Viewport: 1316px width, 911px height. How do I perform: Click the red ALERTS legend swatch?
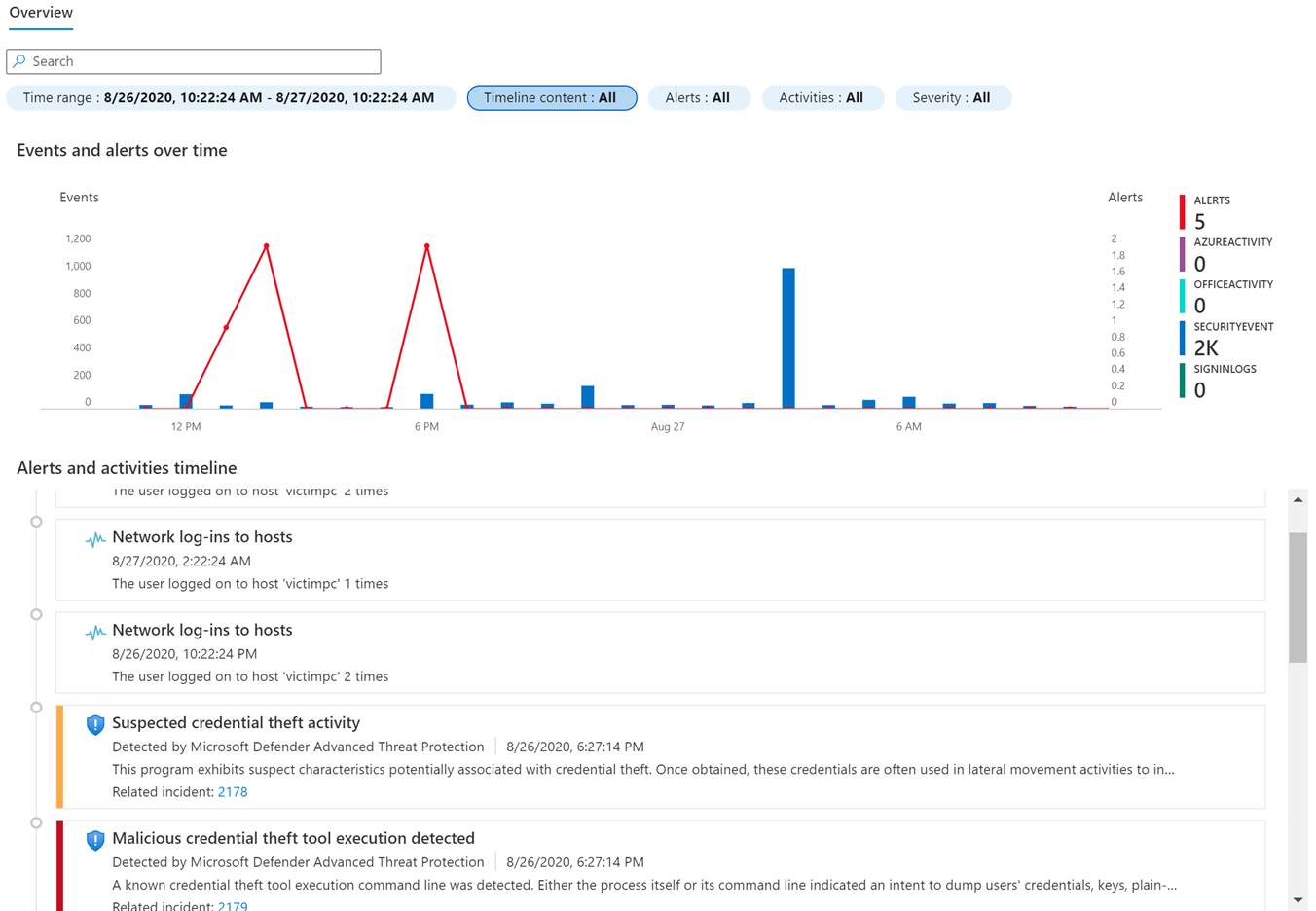[1182, 212]
